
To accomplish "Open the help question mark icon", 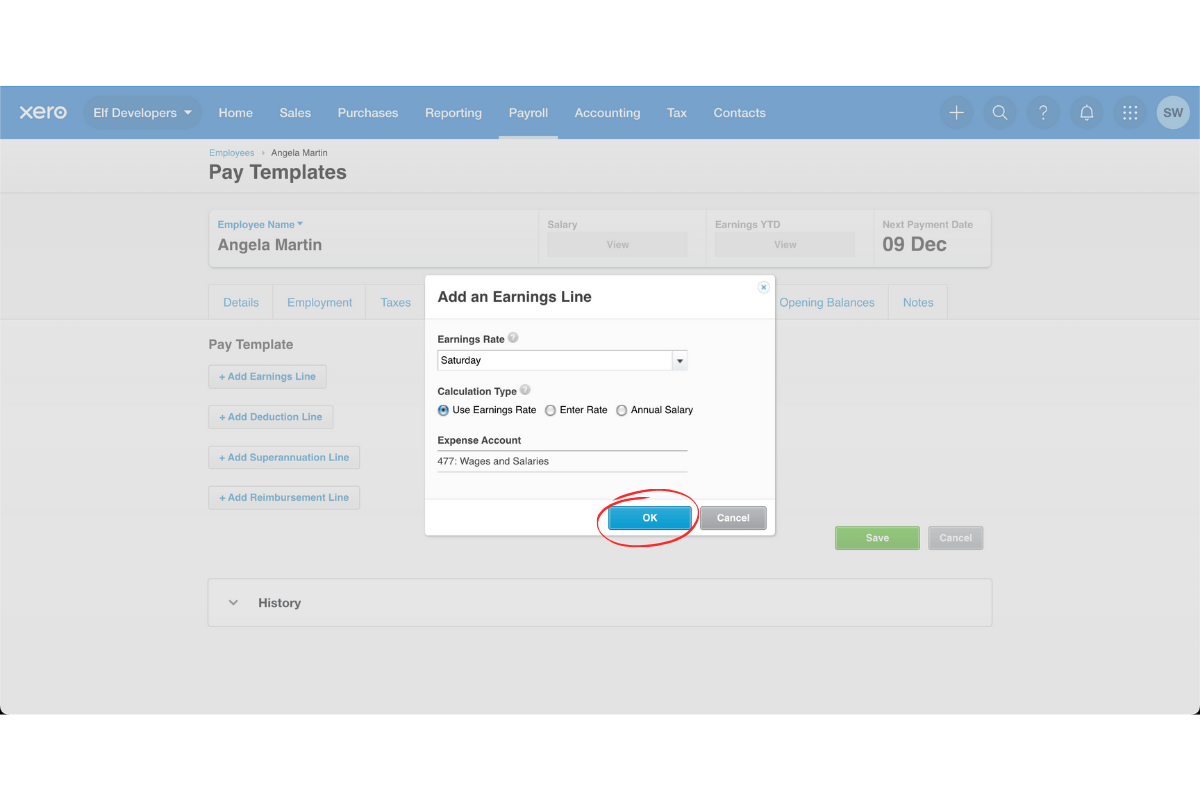I will (x=1043, y=113).
